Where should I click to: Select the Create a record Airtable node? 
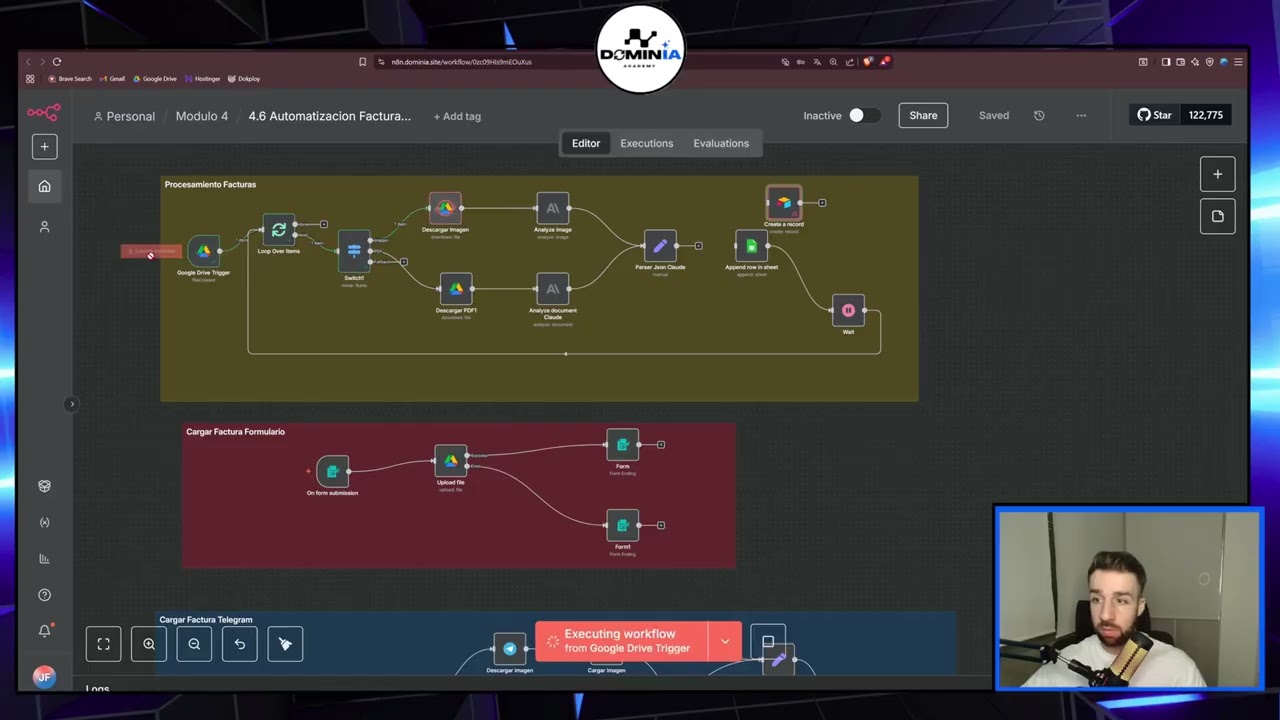[x=784, y=203]
